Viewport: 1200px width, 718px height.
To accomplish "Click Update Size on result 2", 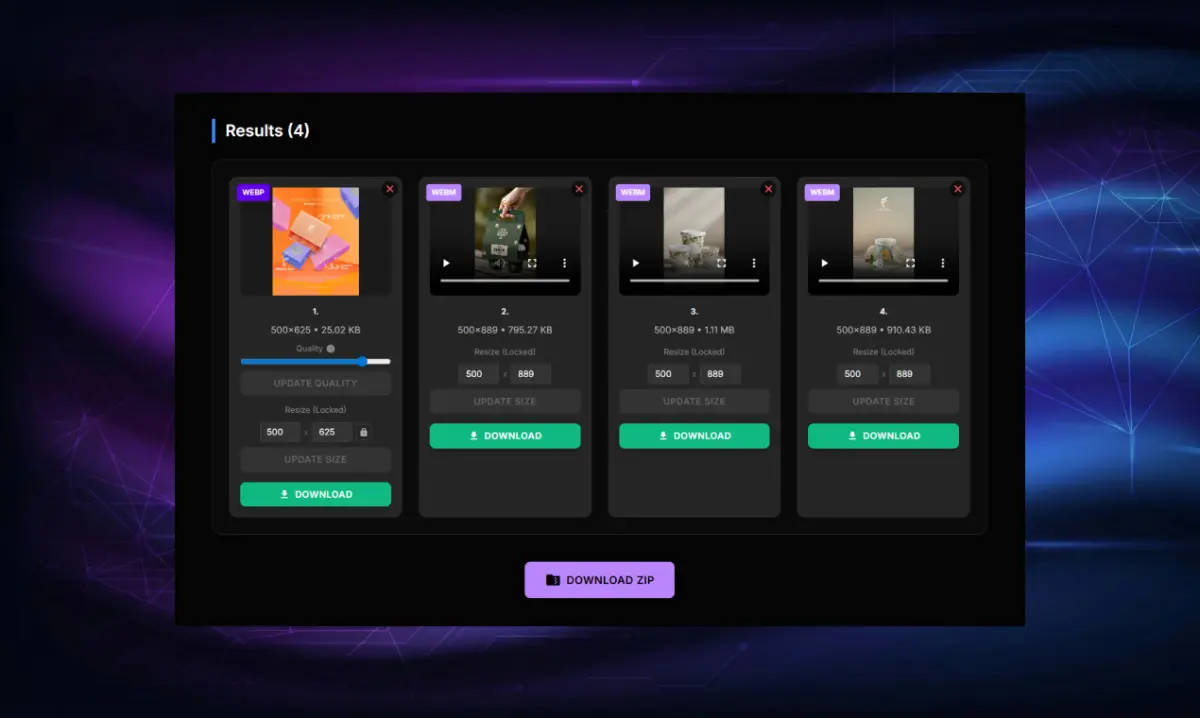I will 505,401.
